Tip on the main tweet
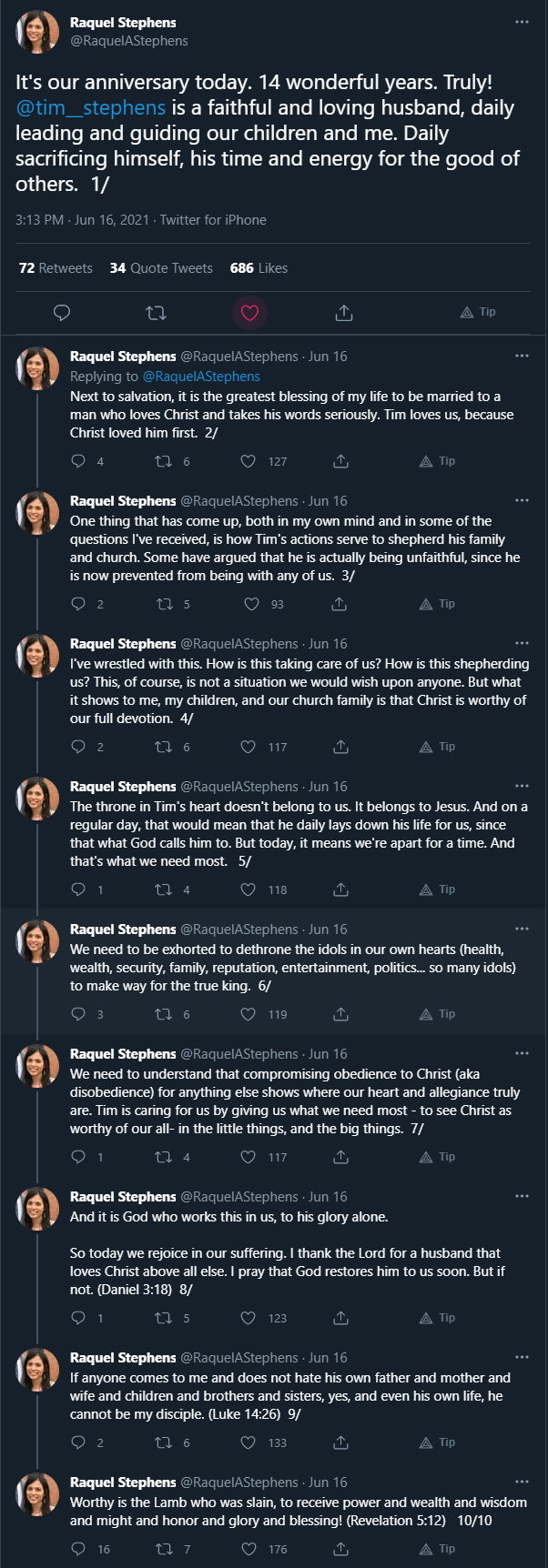The image size is (548, 1568). coord(478,312)
